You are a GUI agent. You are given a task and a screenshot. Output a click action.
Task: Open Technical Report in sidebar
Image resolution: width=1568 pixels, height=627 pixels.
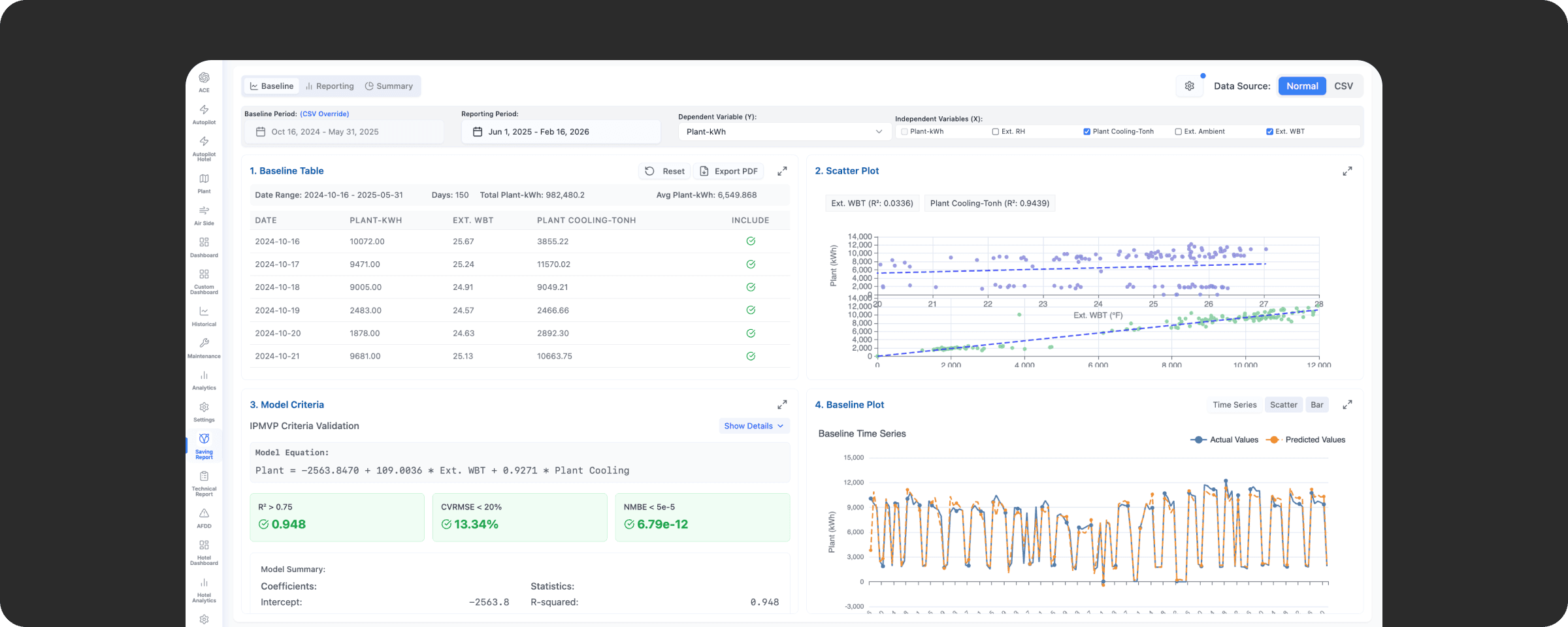click(204, 477)
